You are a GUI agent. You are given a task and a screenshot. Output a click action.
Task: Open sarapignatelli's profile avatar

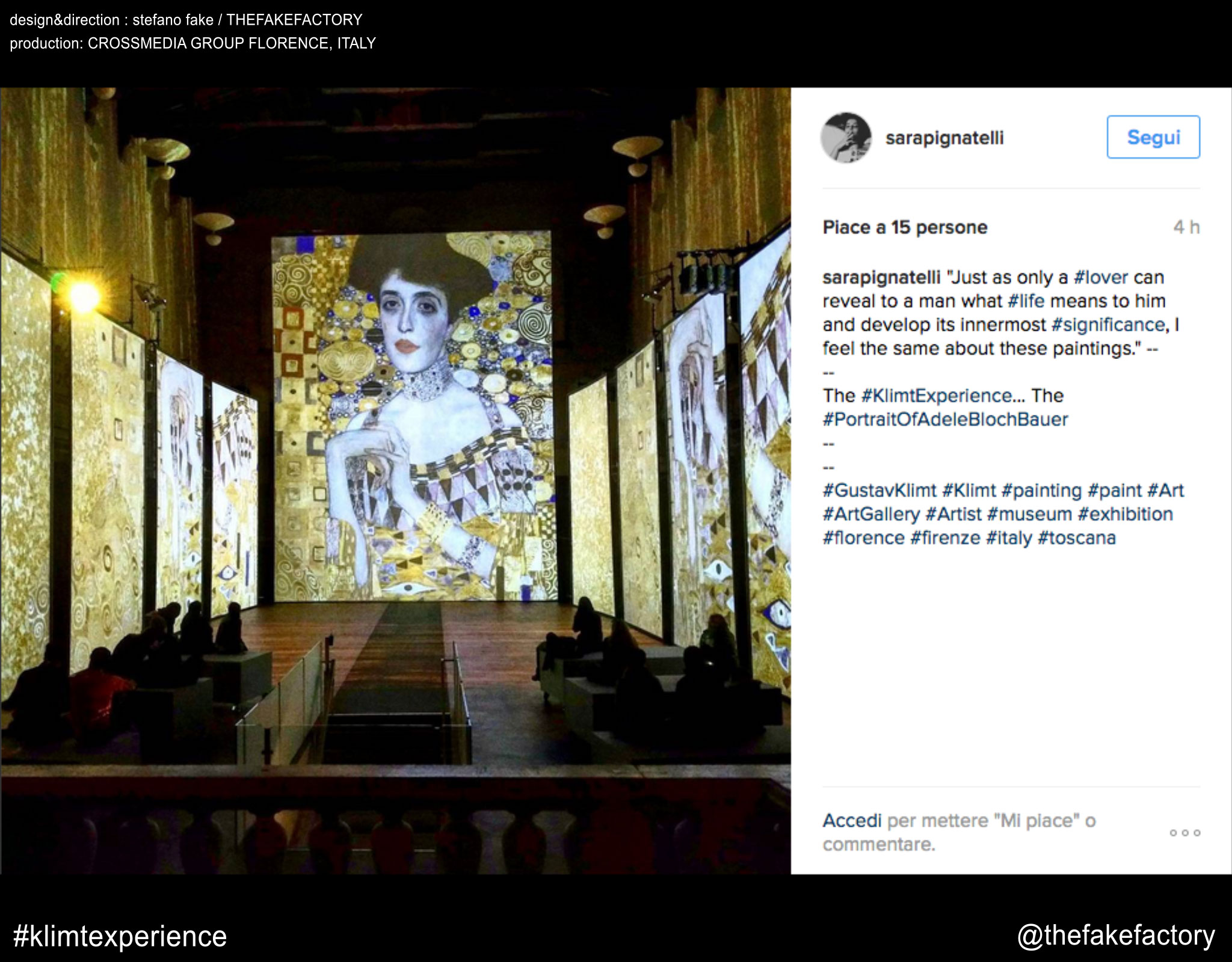click(846, 138)
